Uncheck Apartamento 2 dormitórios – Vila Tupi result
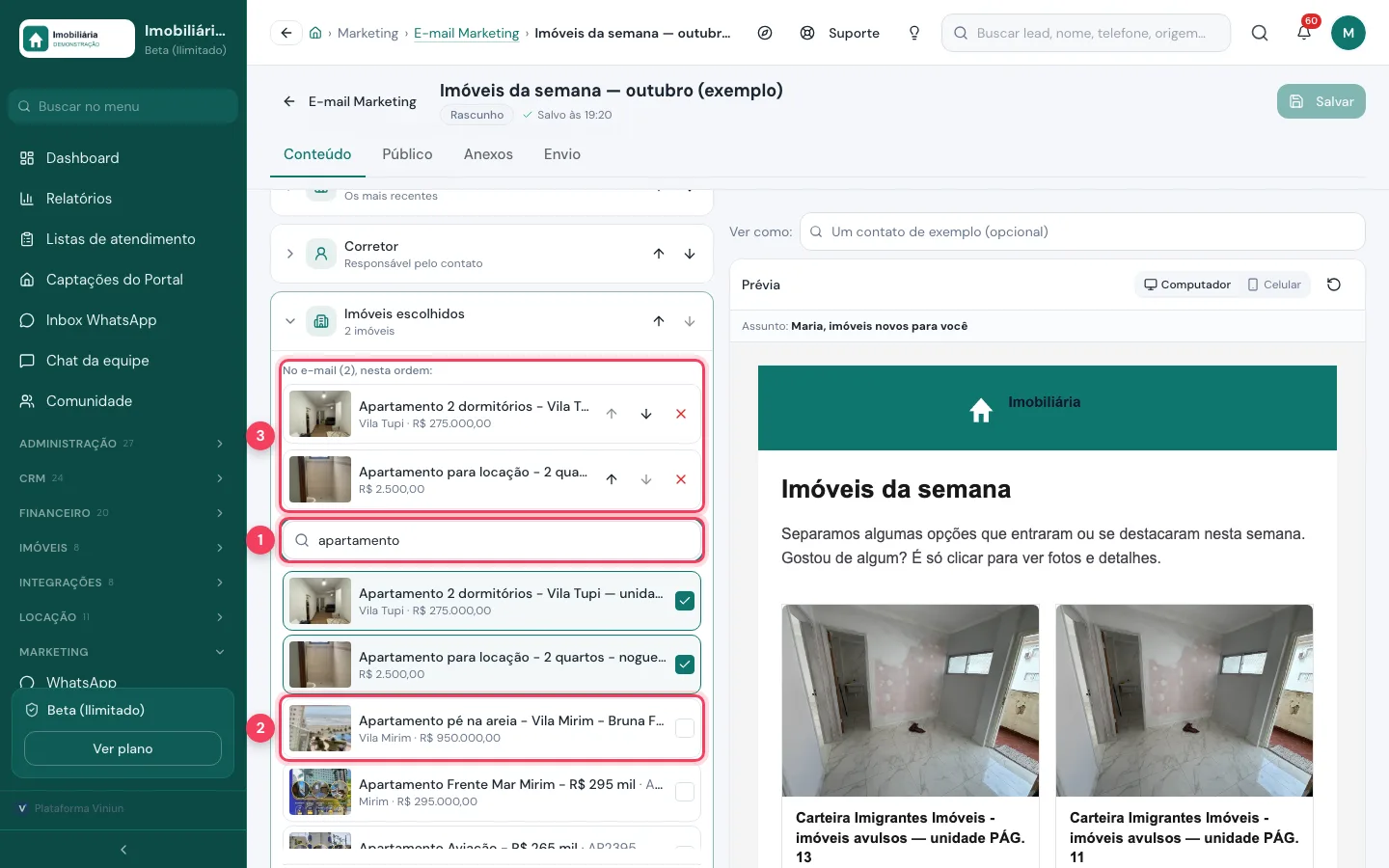 pos(685,601)
